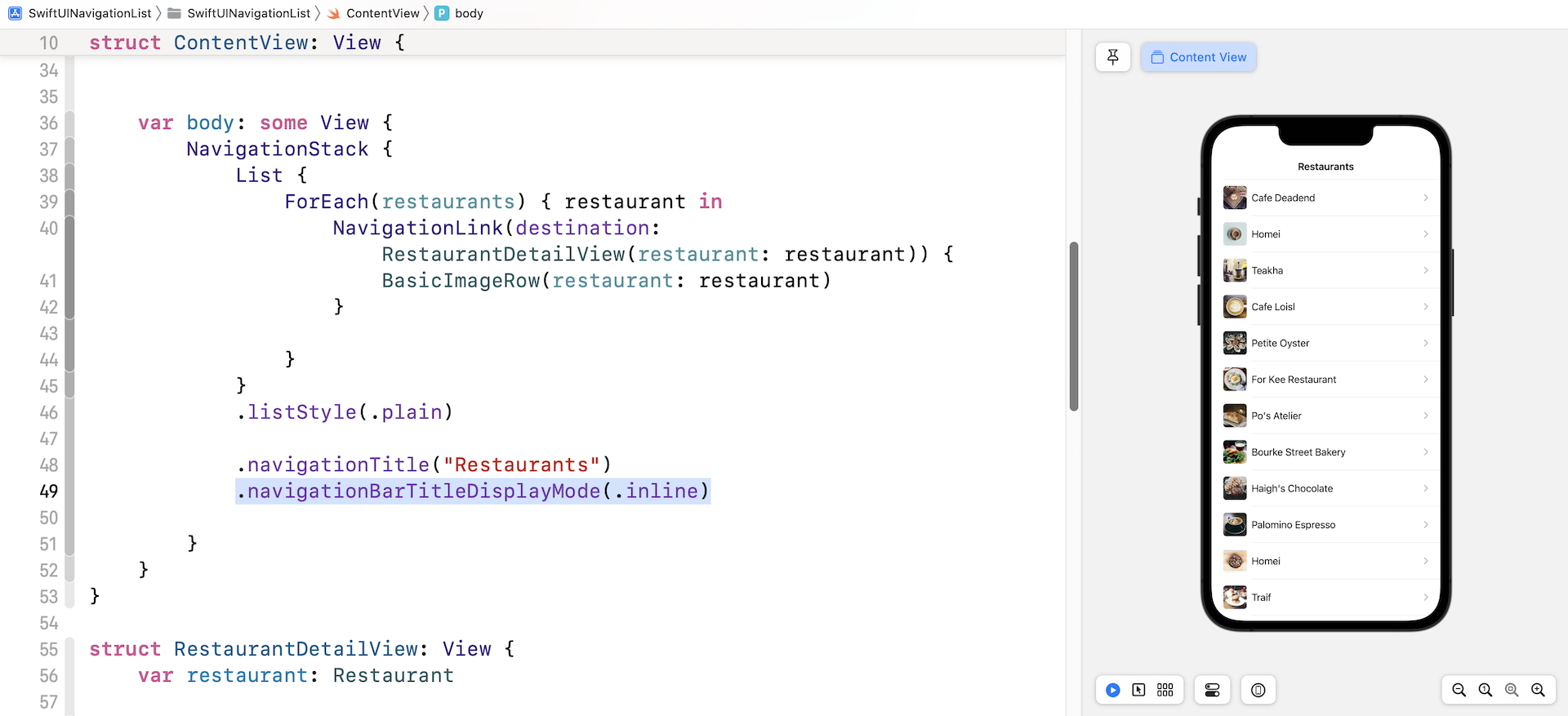Open canvas device settings
This screenshot has height=716, width=1568.
[x=1212, y=690]
